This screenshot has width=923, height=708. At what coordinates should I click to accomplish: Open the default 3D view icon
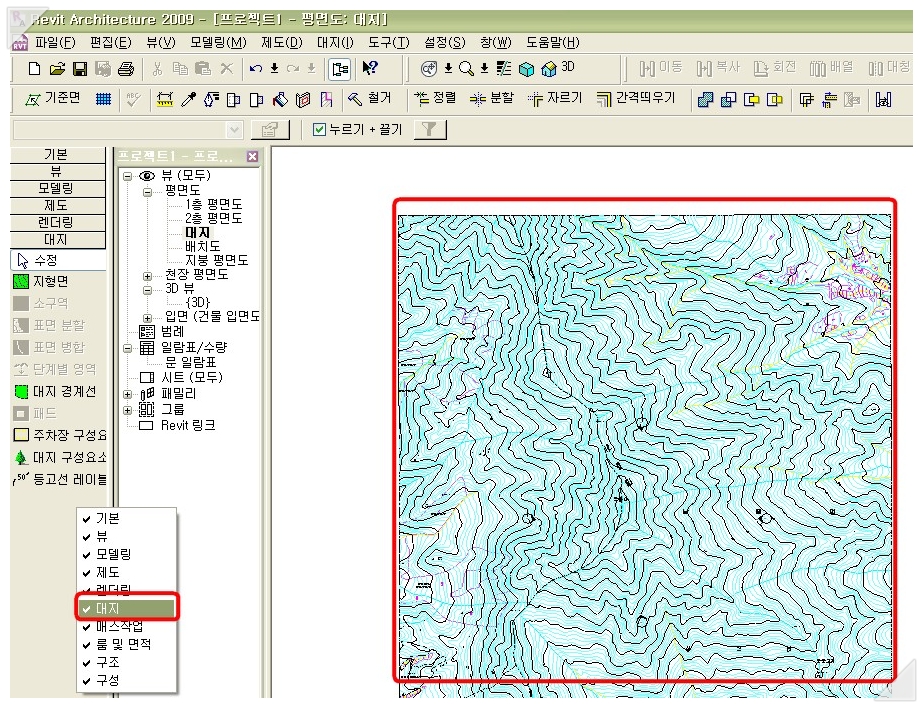(557, 68)
